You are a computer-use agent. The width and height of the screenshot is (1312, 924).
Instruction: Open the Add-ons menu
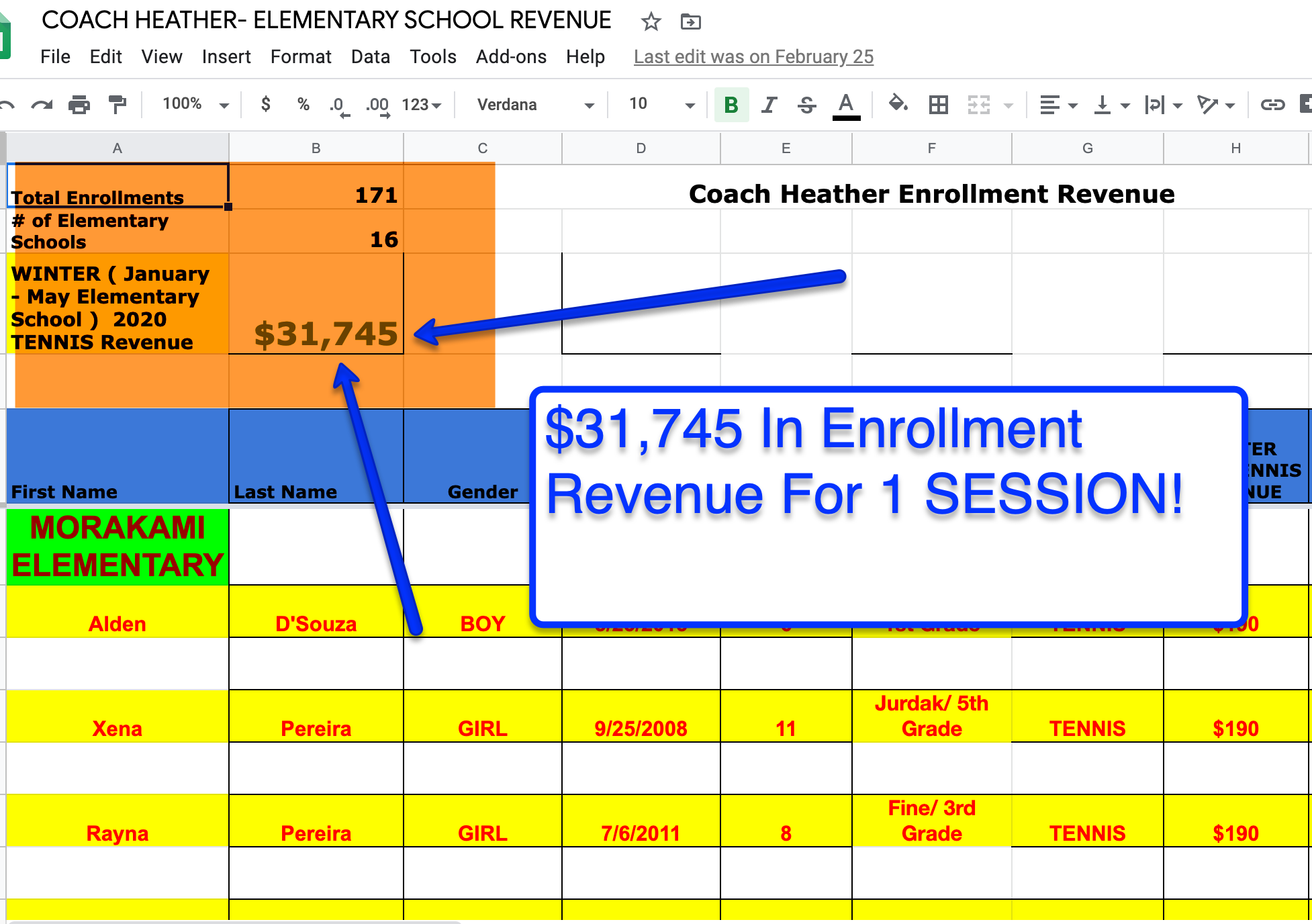coord(511,57)
